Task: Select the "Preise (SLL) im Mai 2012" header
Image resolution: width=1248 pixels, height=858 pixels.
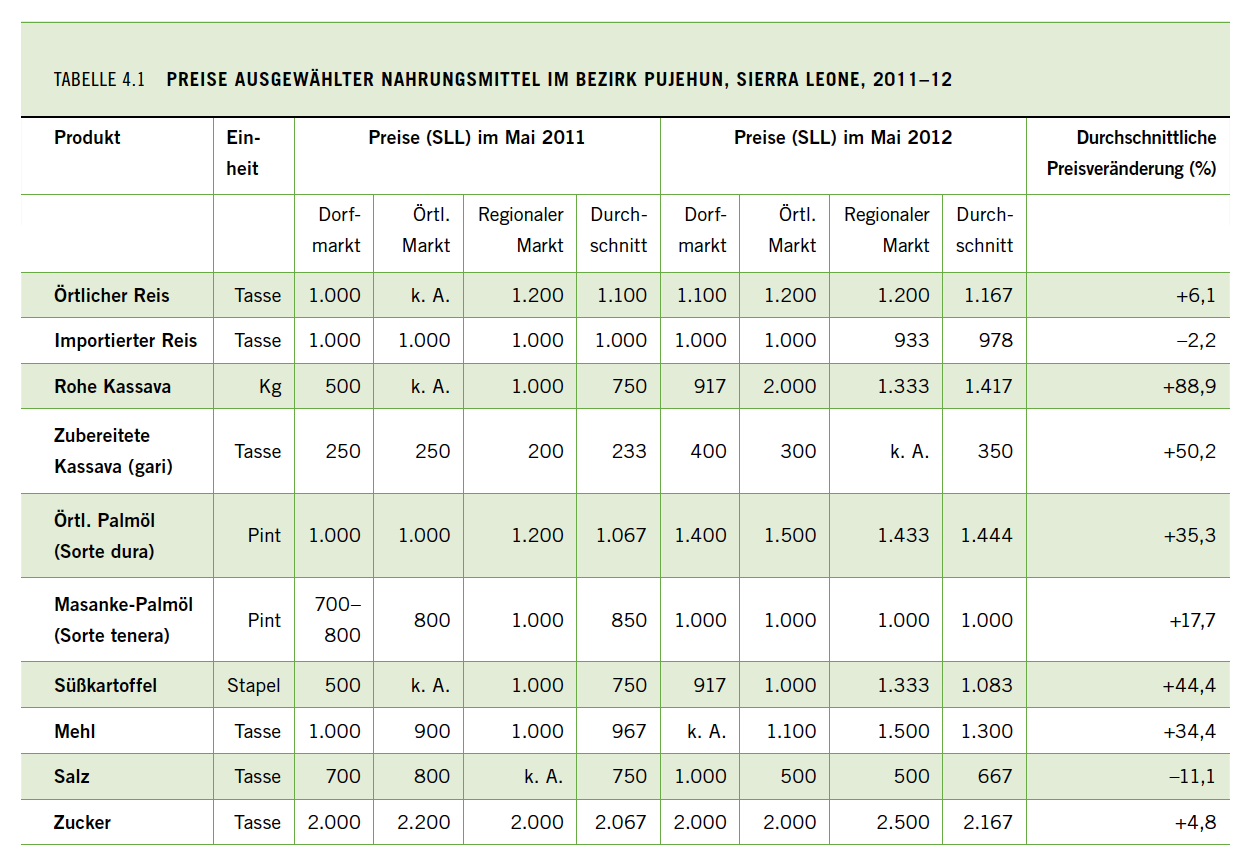Action: tap(843, 138)
